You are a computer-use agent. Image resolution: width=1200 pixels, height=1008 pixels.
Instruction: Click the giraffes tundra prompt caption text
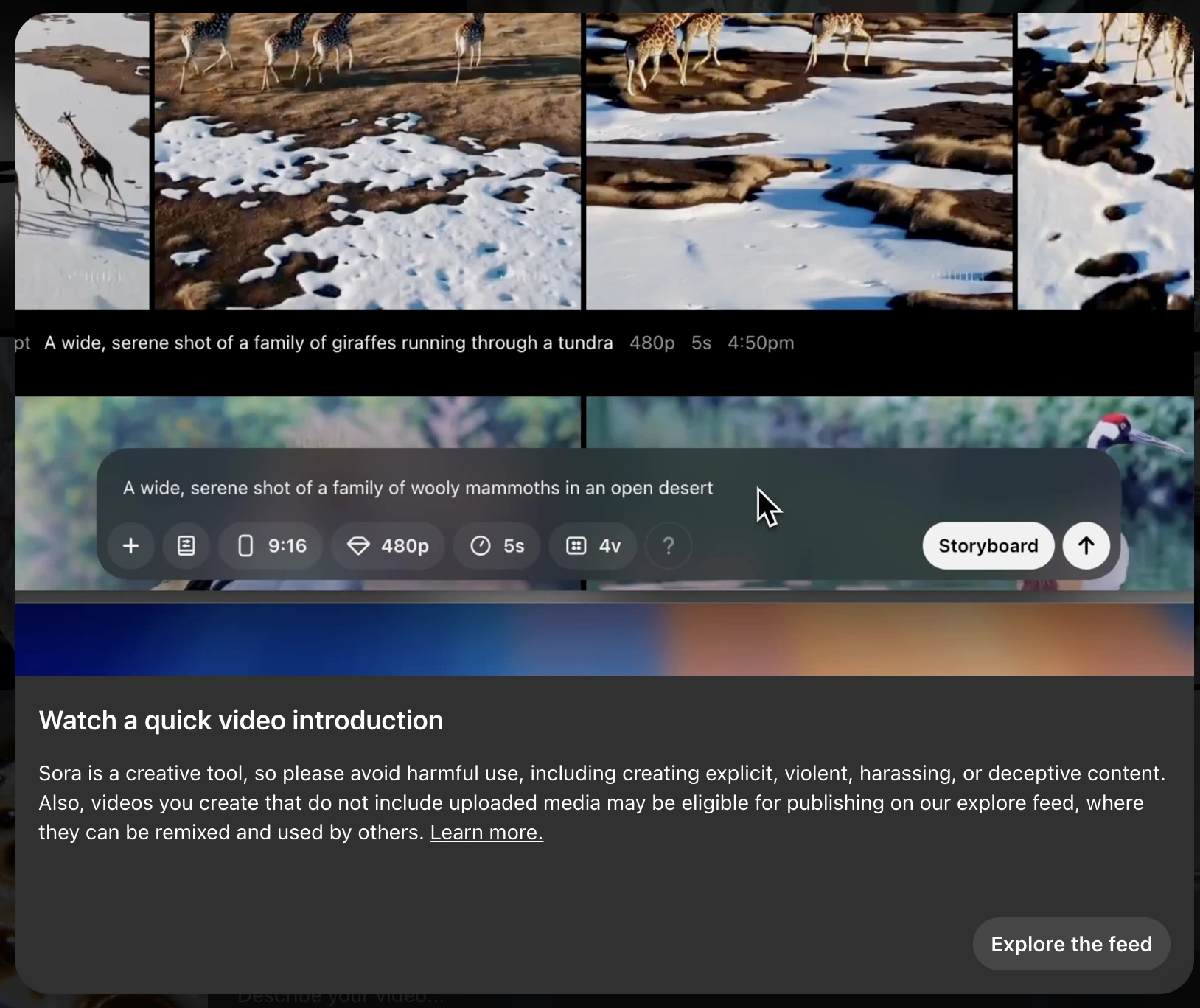pos(328,343)
